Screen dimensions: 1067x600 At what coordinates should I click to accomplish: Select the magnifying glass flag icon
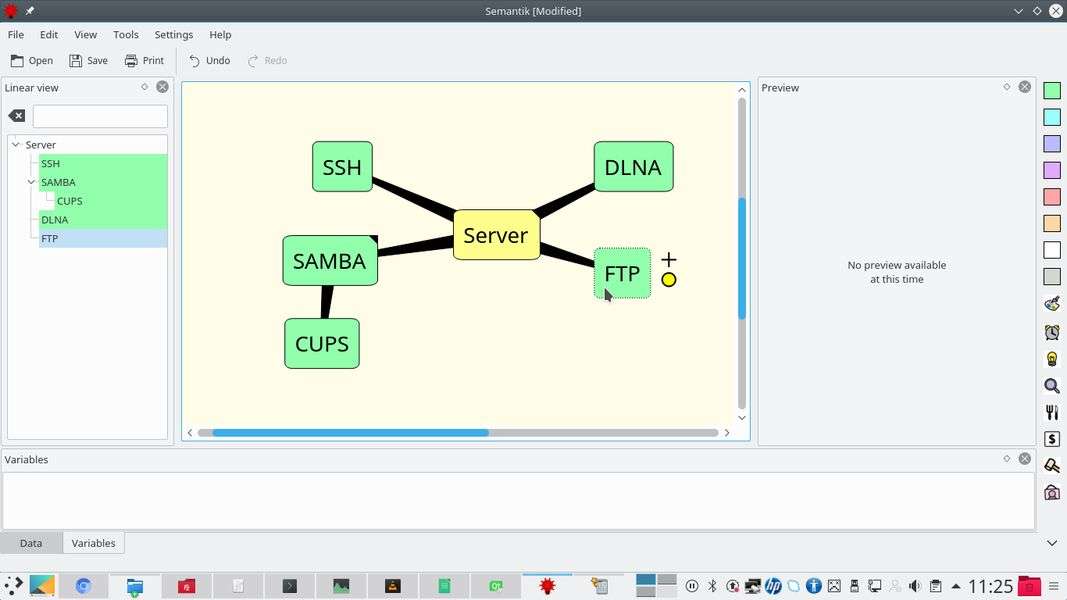click(x=1052, y=386)
